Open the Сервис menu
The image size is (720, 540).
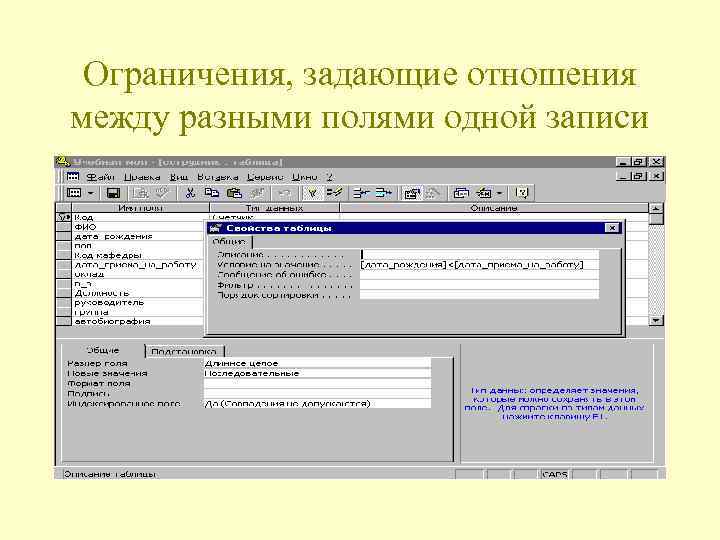265,177
